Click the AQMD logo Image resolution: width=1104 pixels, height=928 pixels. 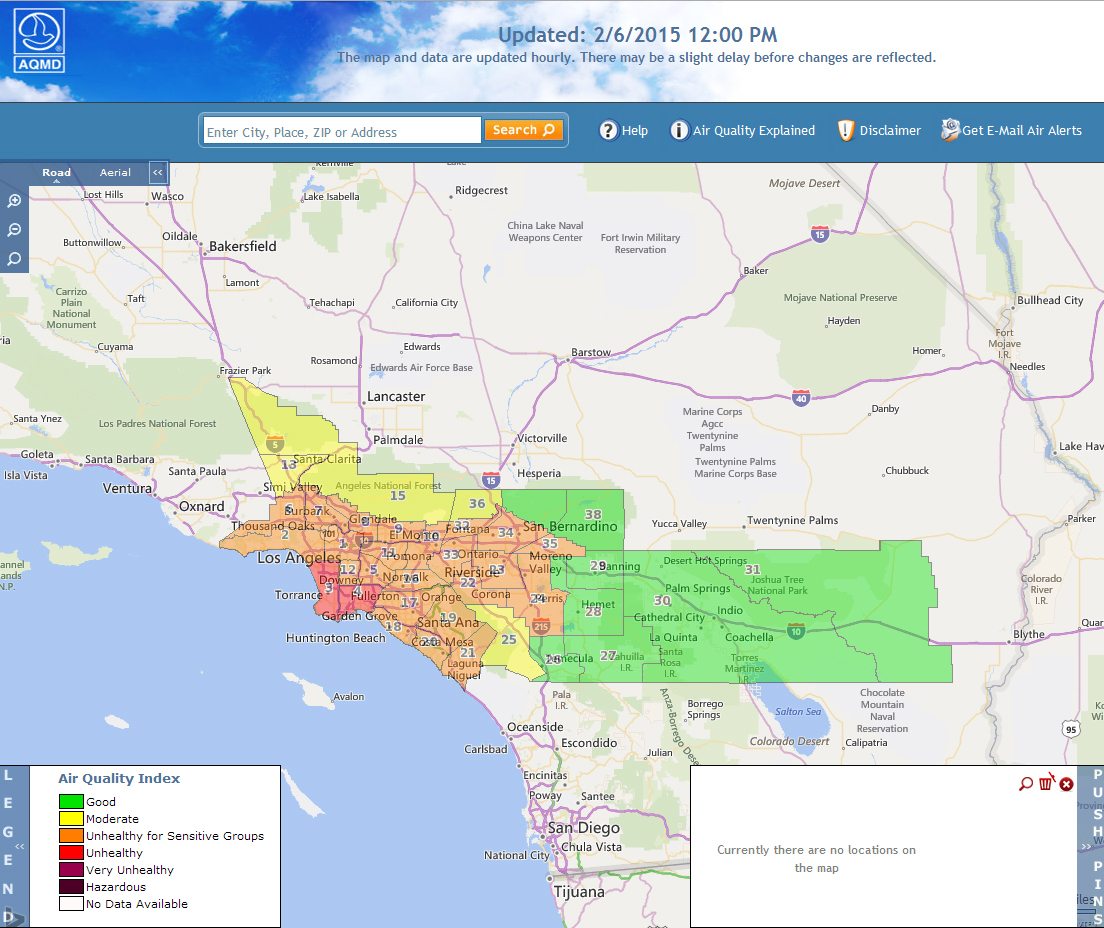point(40,42)
